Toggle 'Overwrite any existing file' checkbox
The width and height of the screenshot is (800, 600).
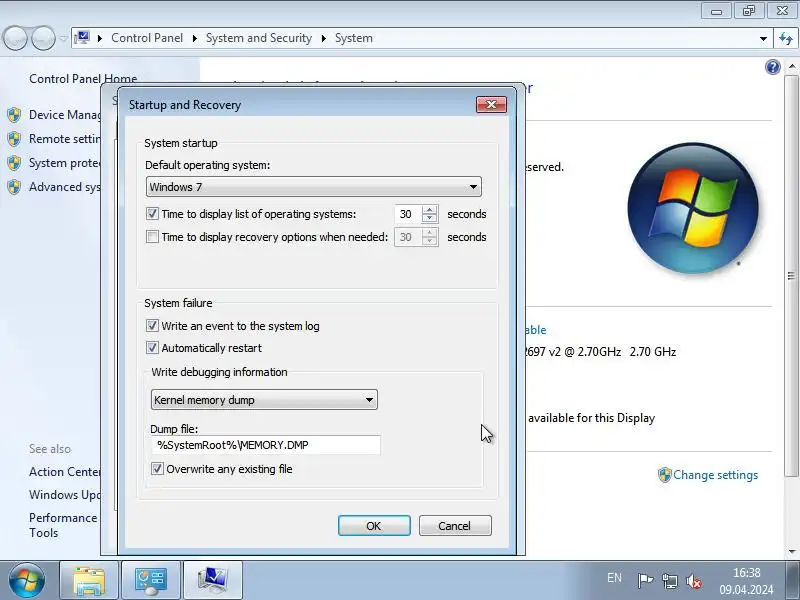(x=157, y=468)
